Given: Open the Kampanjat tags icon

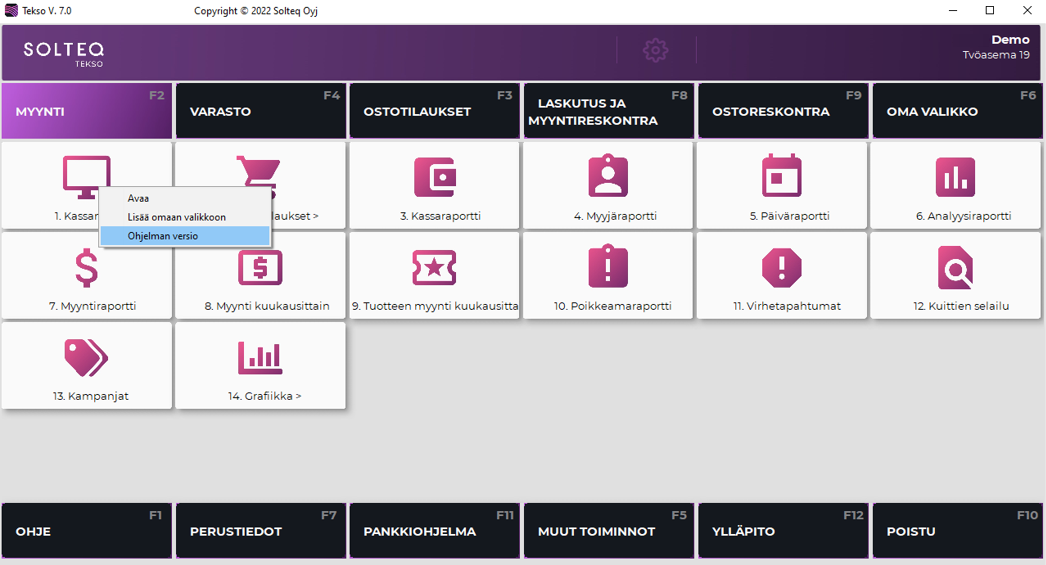Looking at the screenshot, I should click(87, 357).
